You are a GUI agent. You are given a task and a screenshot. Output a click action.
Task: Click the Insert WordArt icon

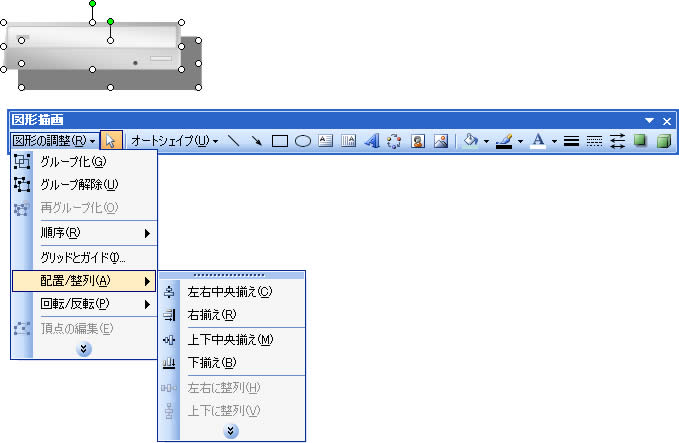371,141
